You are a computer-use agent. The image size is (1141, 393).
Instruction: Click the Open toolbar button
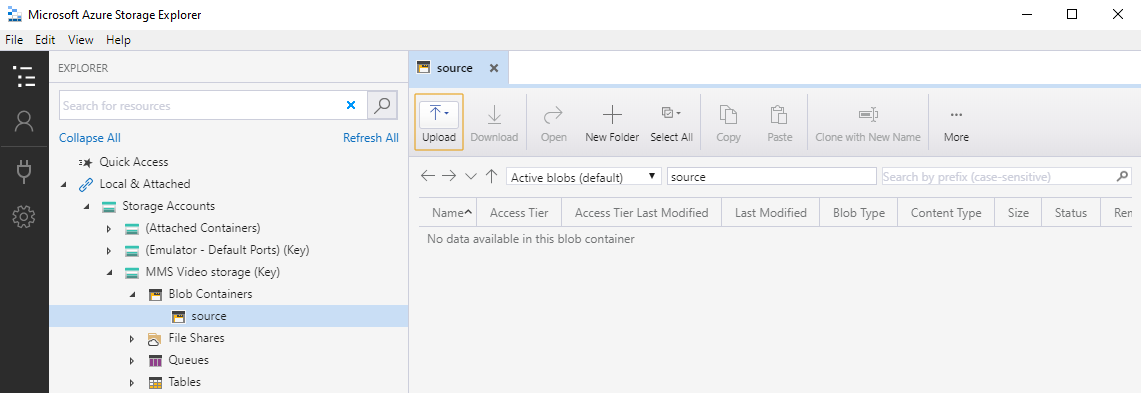(554, 122)
